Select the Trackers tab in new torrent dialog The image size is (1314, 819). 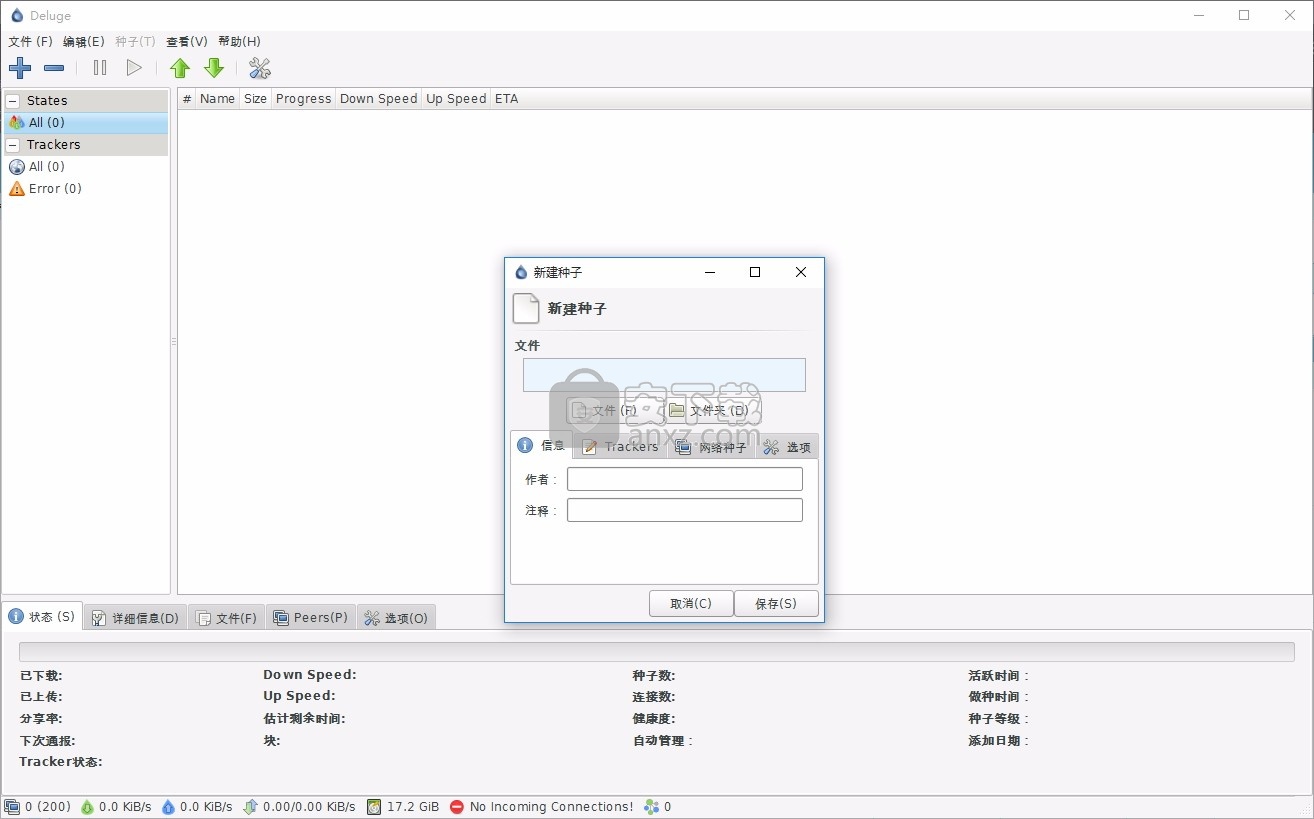(x=620, y=447)
